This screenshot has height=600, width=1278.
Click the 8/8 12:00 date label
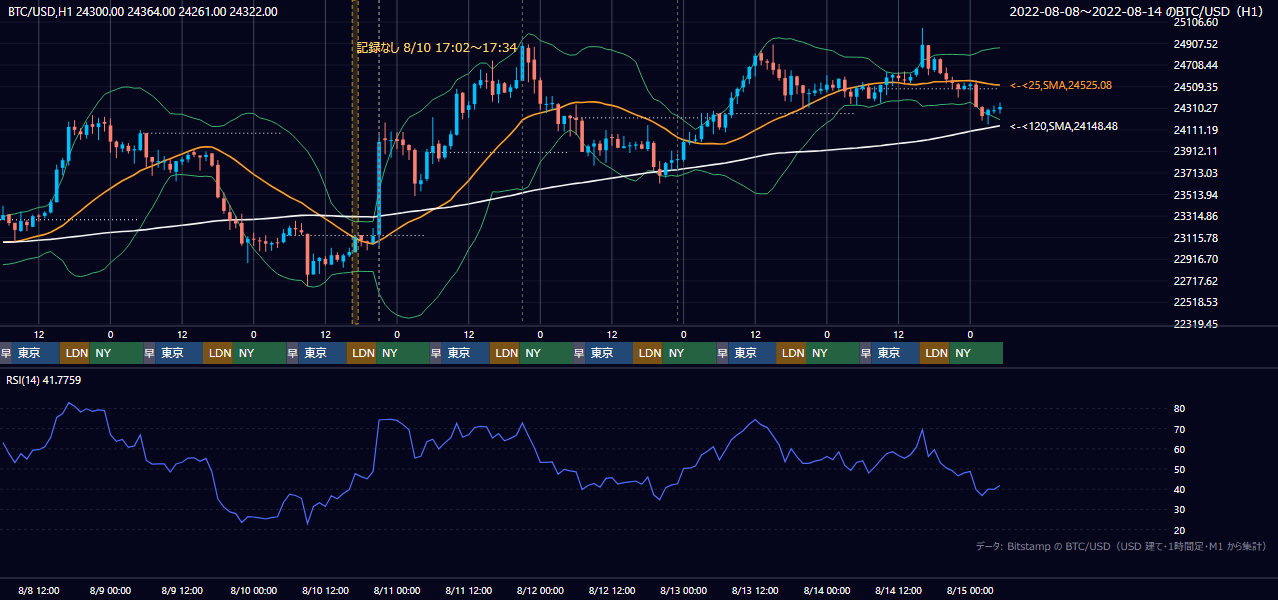[39, 590]
